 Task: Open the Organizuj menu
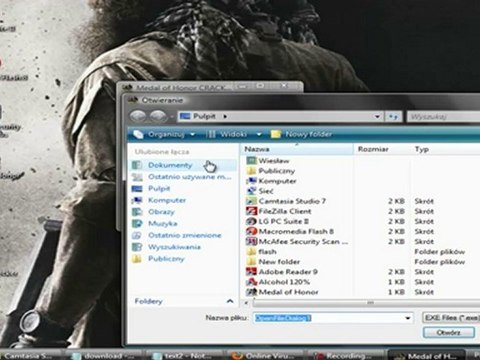tap(166, 134)
